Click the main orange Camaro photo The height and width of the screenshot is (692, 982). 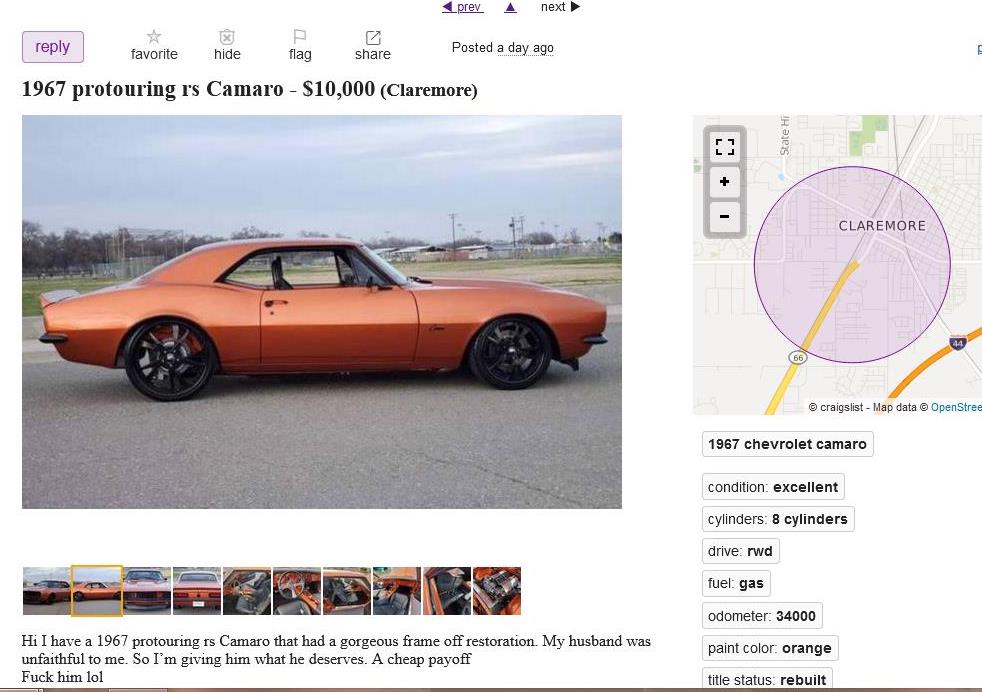pos(322,312)
